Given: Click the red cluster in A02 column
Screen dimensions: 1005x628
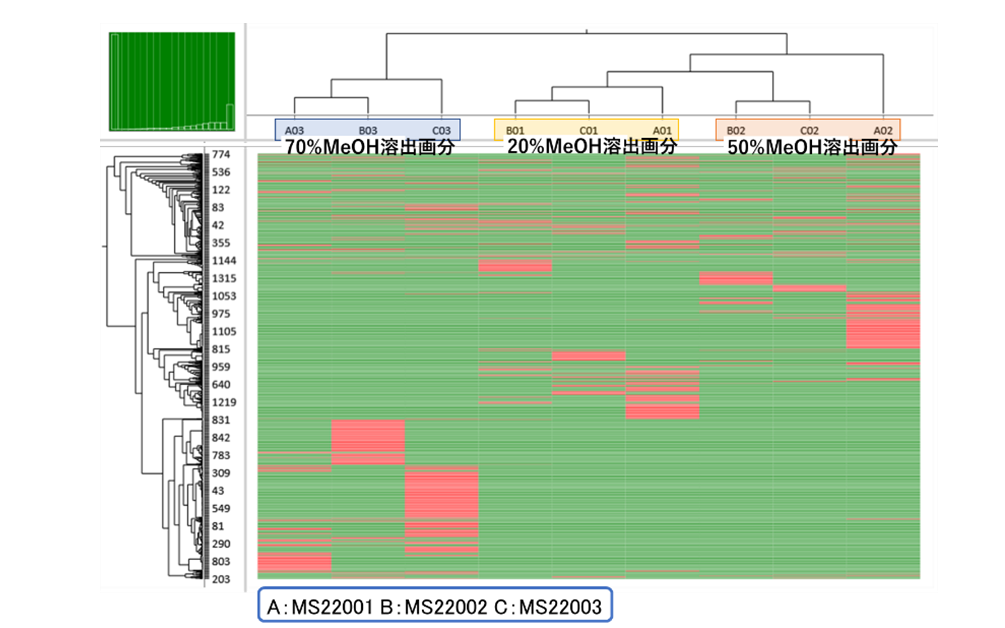Looking at the screenshot, I should tap(883, 324).
